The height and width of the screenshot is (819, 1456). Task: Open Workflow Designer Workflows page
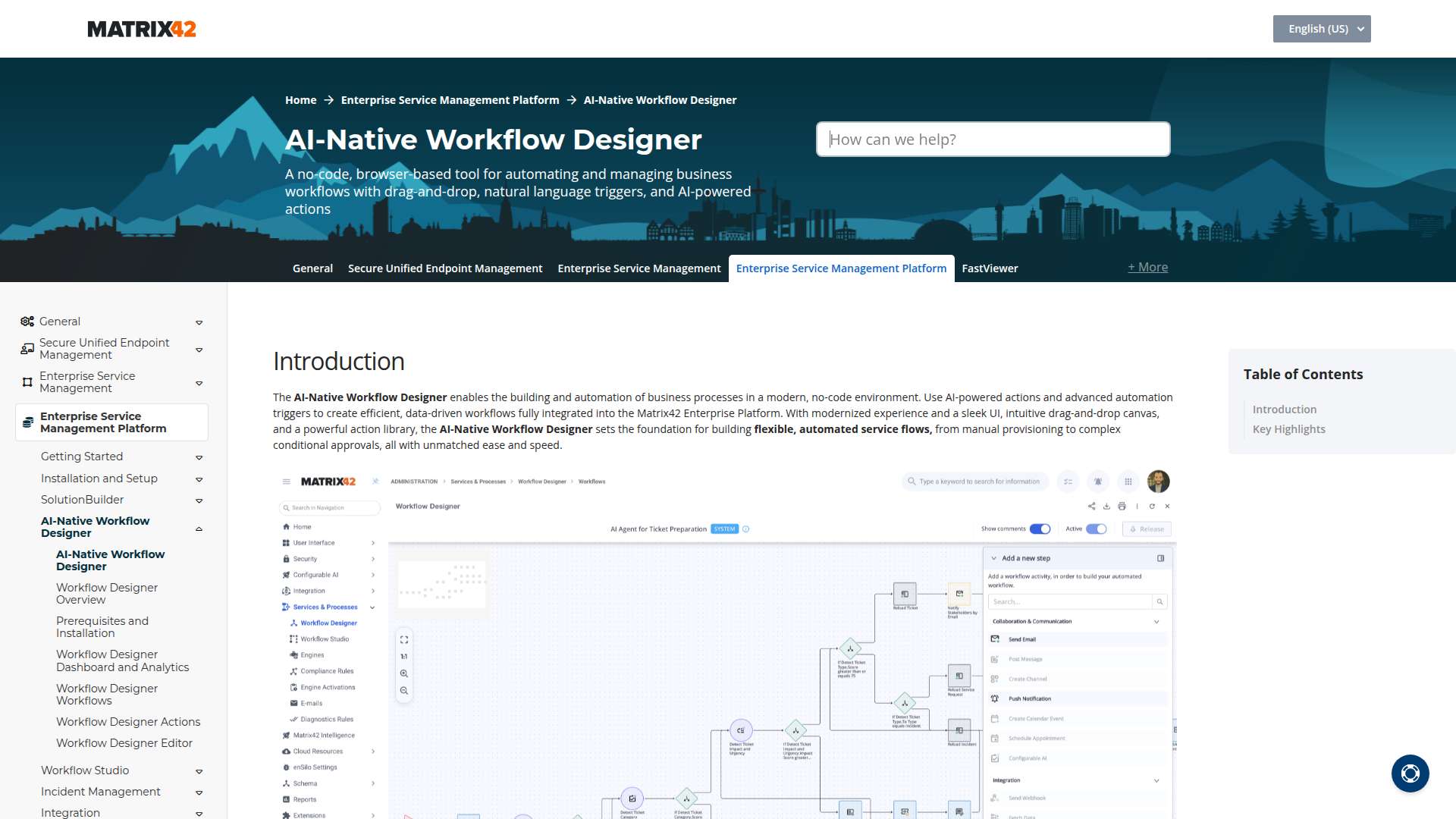pyautogui.click(x=107, y=695)
